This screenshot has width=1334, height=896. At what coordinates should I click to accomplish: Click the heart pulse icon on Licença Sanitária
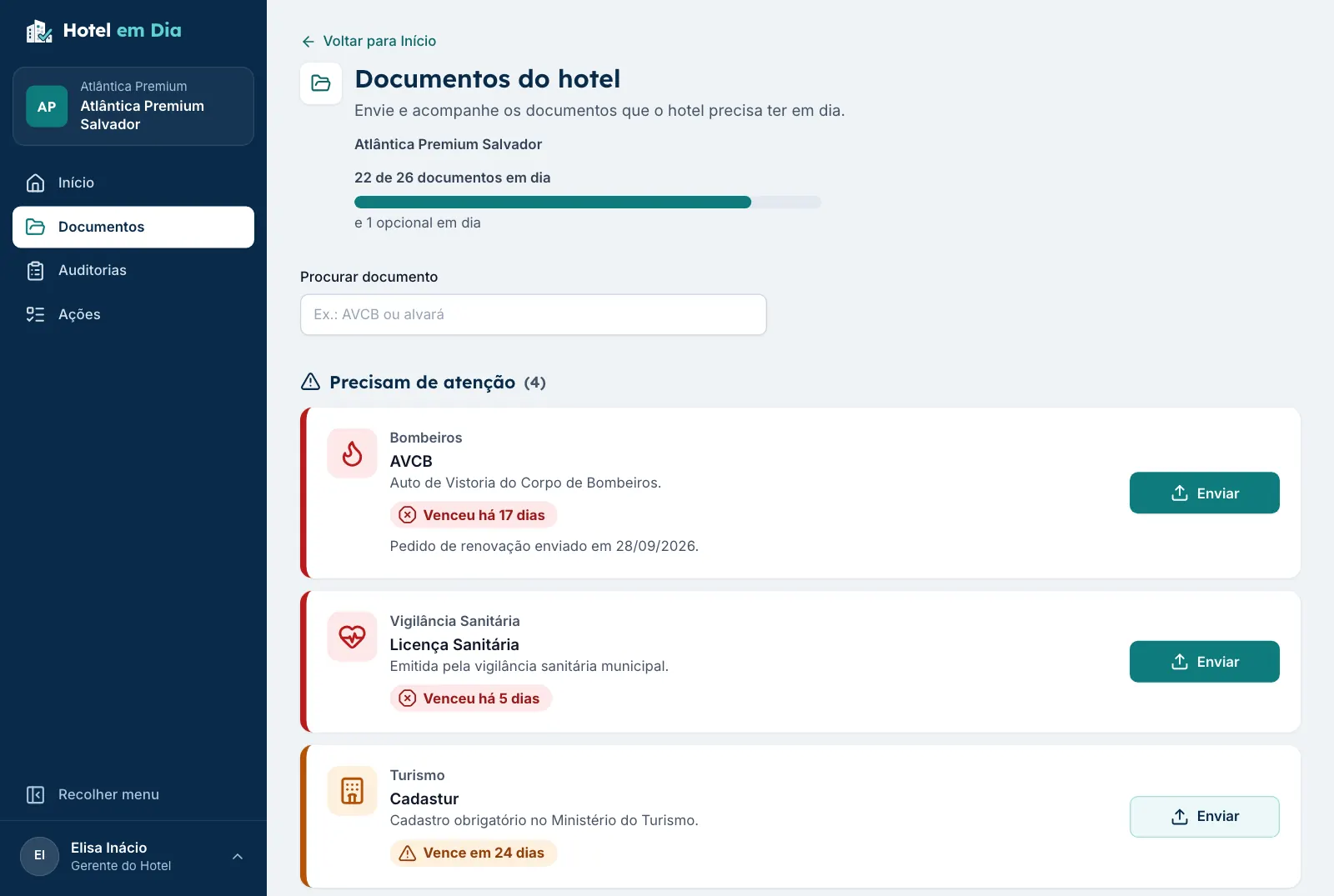coord(352,637)
